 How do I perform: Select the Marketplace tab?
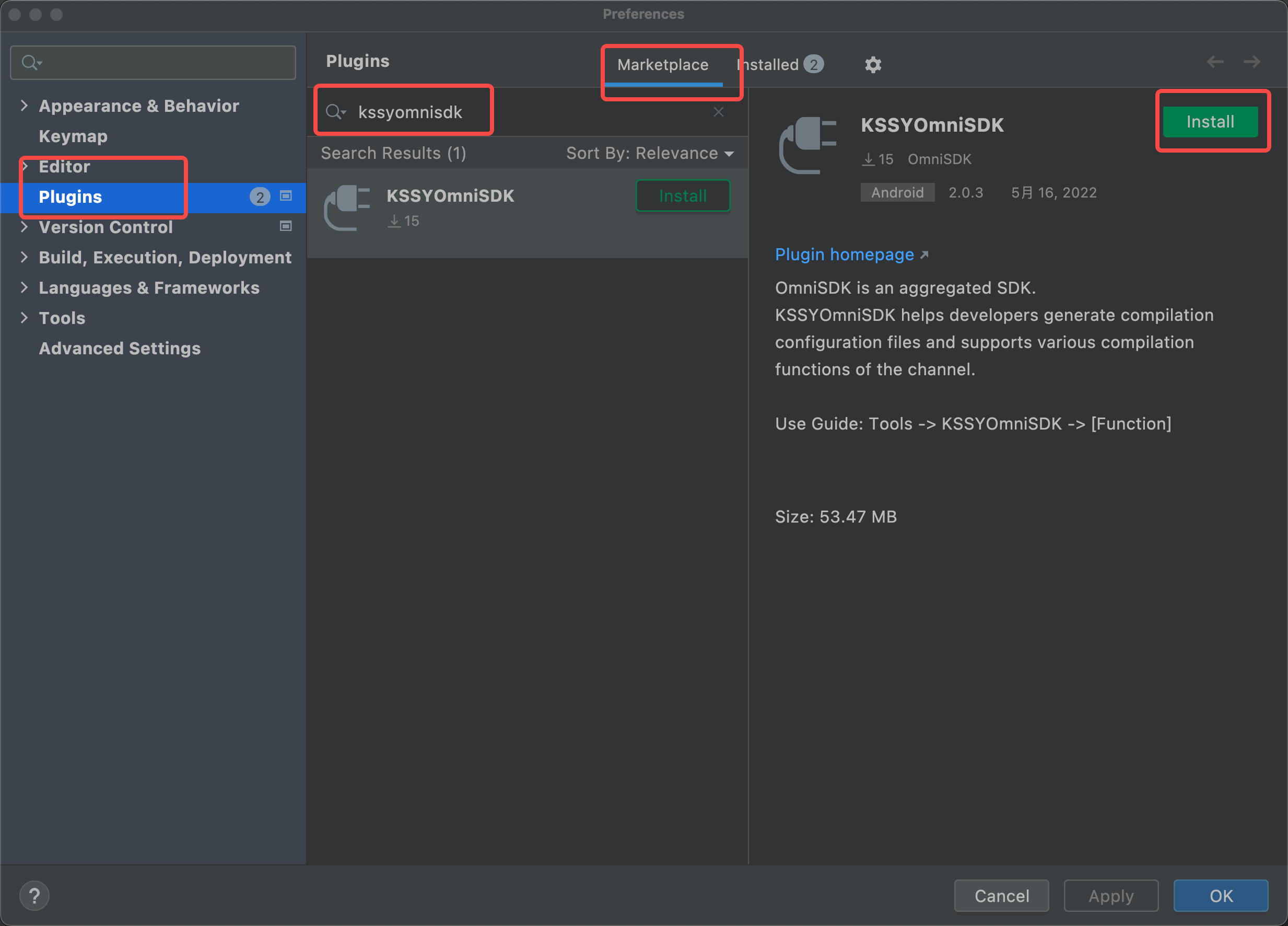click(663, 65)
